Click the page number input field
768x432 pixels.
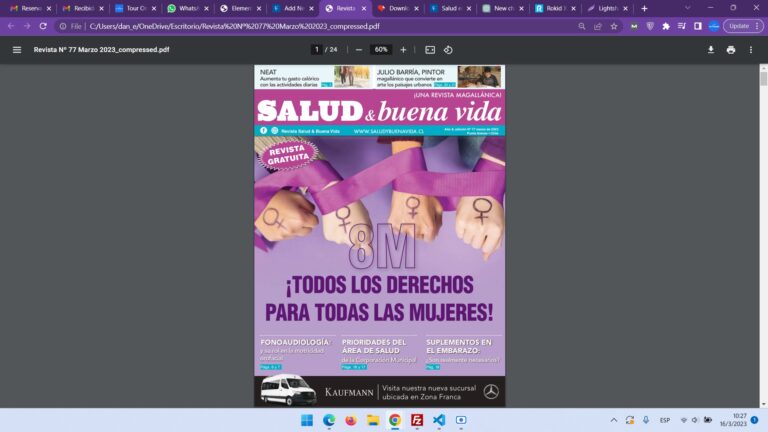(317, 49)
